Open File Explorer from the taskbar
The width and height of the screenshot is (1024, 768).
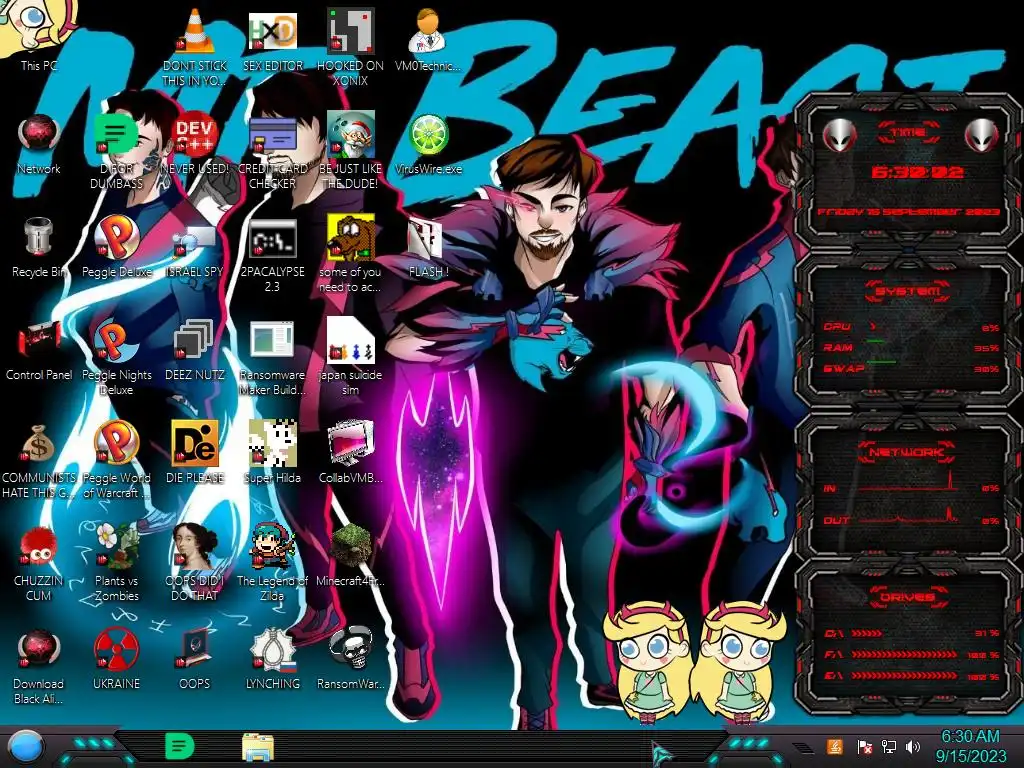(258, 748)
